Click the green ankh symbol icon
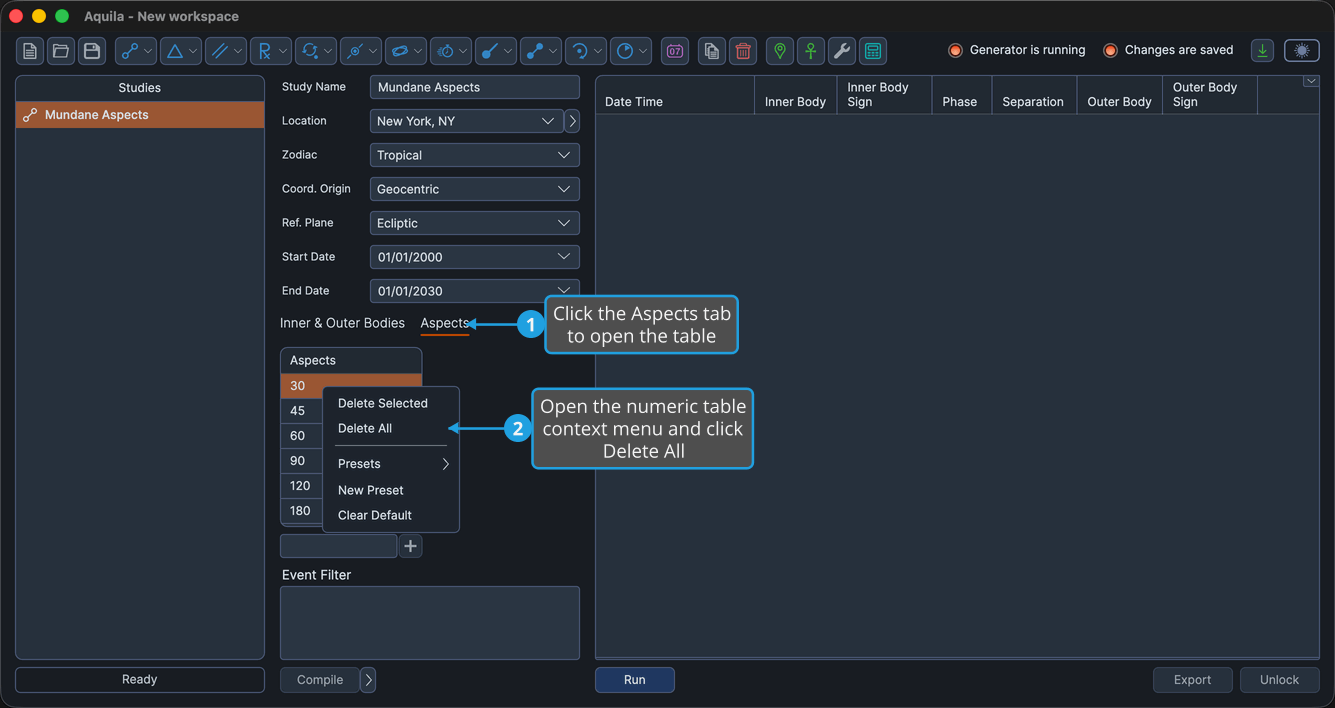The width and height of the screenshot is (1335, 708). (811, 51)
